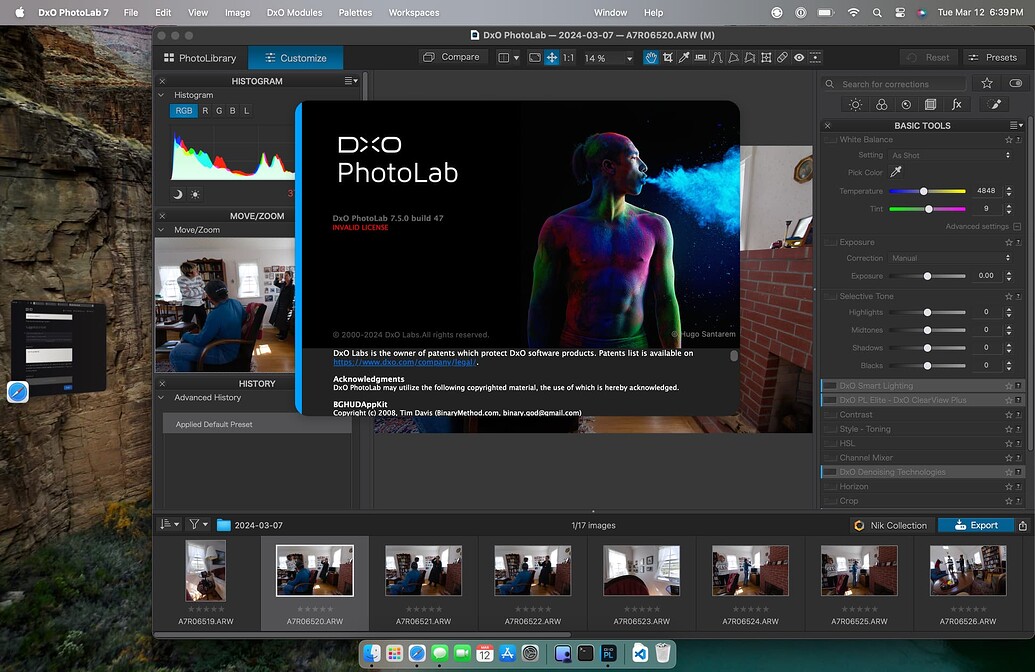Toggle show only active corrections switch
The height and width of the screenshot is (672, 1035).
(x=1016, y=84)
